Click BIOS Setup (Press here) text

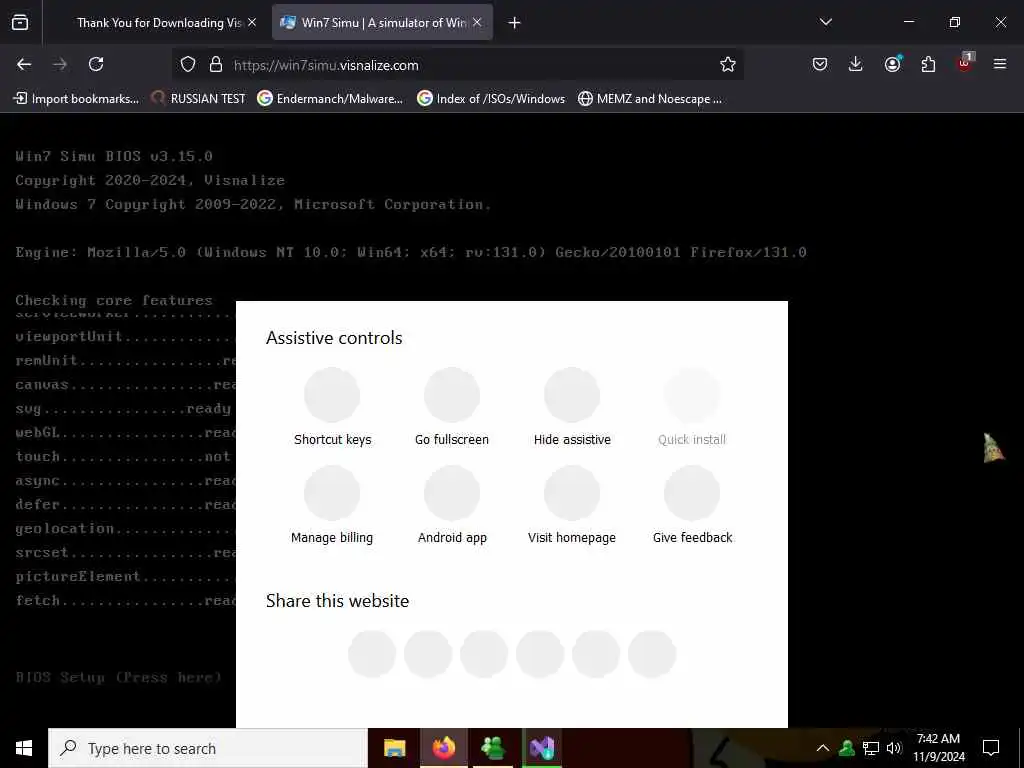(x=119, y=677)
